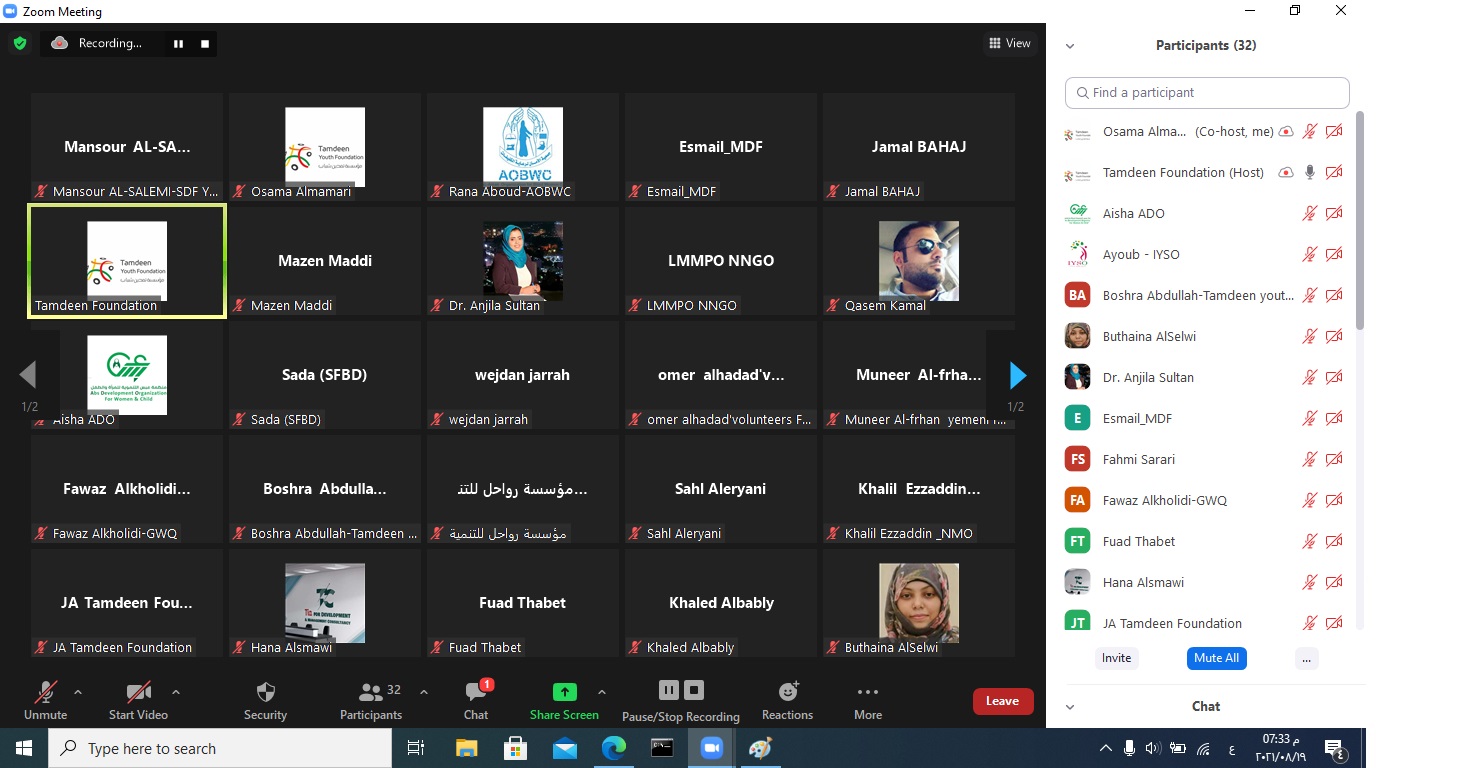1469x768 pixels.
Task: Open video options arrow next to Start Video
Action: 176,691
